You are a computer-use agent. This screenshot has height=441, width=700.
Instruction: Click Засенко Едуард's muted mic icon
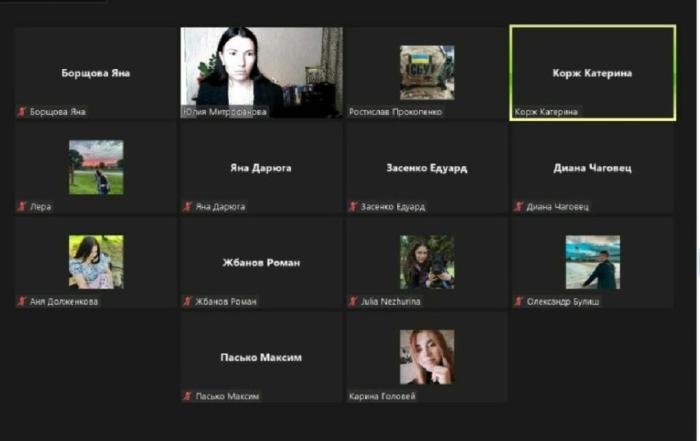pos(354,207)
